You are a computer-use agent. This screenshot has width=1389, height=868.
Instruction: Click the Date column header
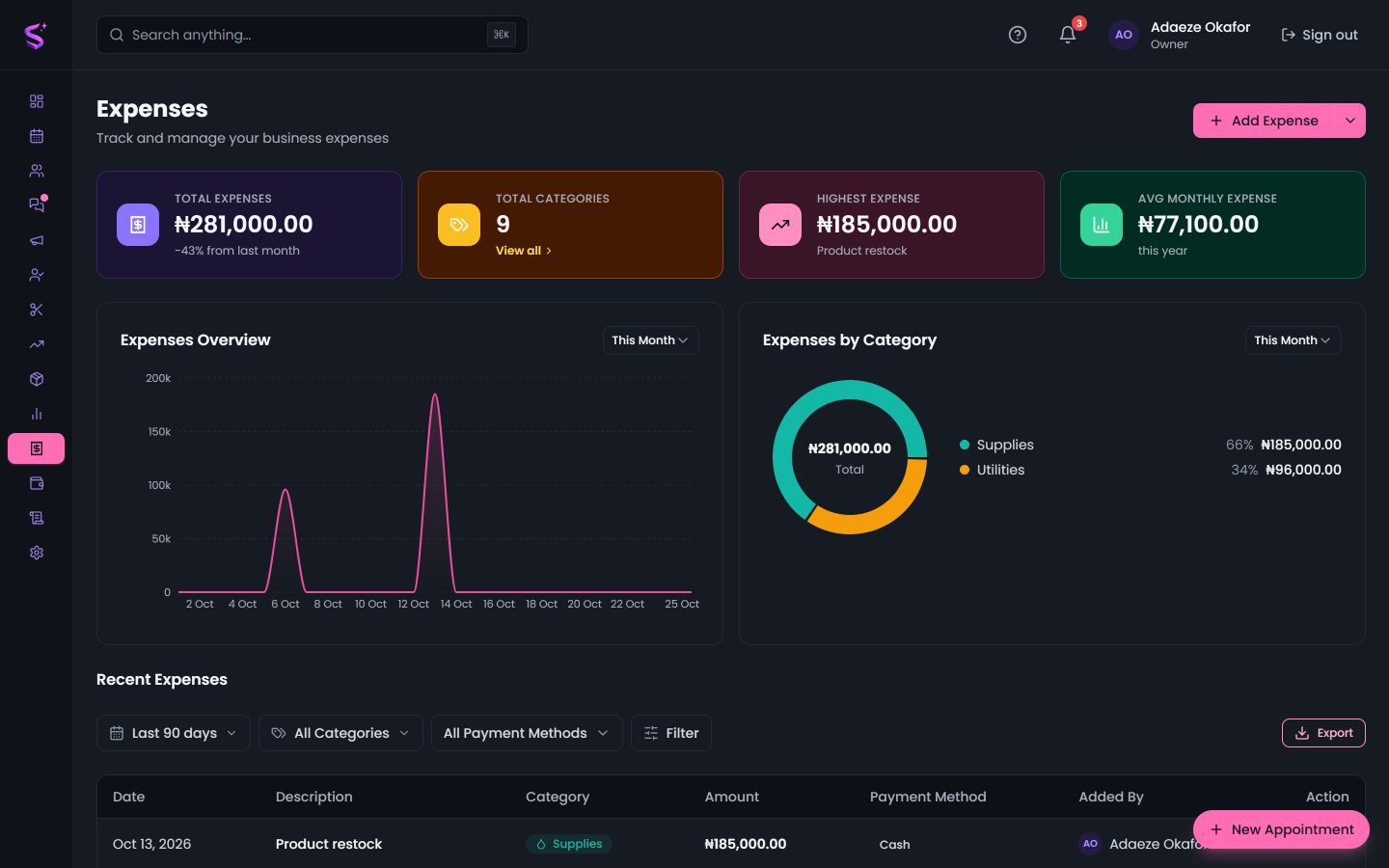click(128, 797)
